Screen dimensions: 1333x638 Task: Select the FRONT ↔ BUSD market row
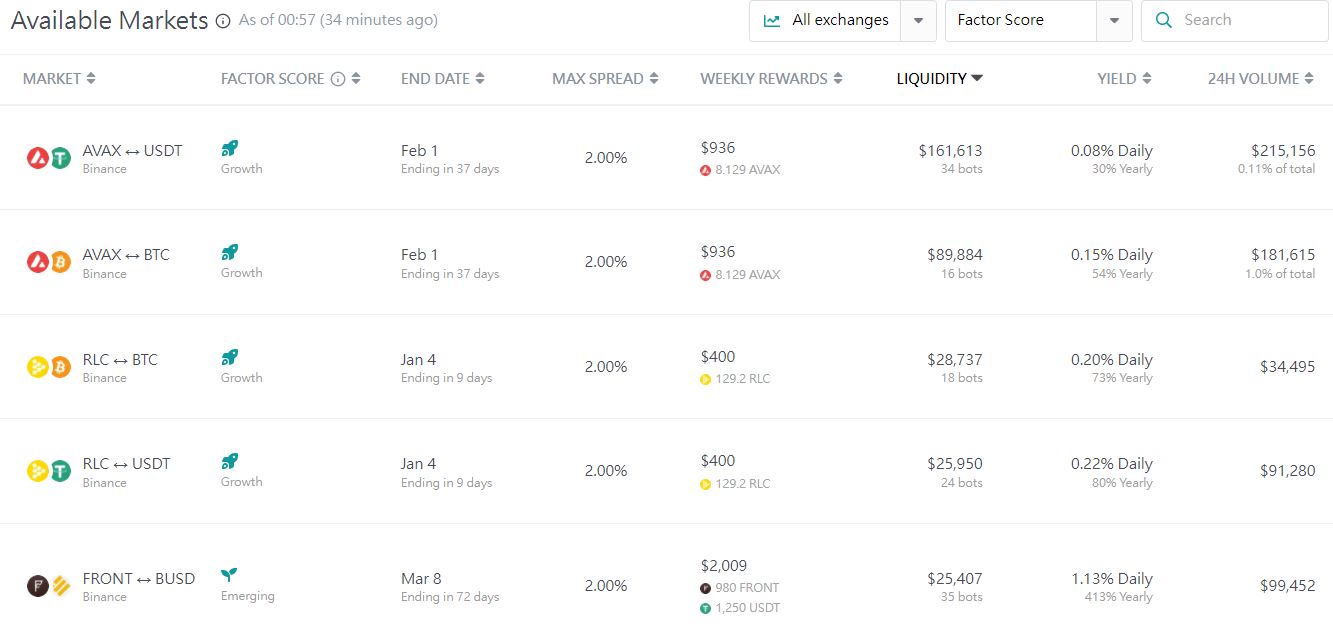[138, 578]
